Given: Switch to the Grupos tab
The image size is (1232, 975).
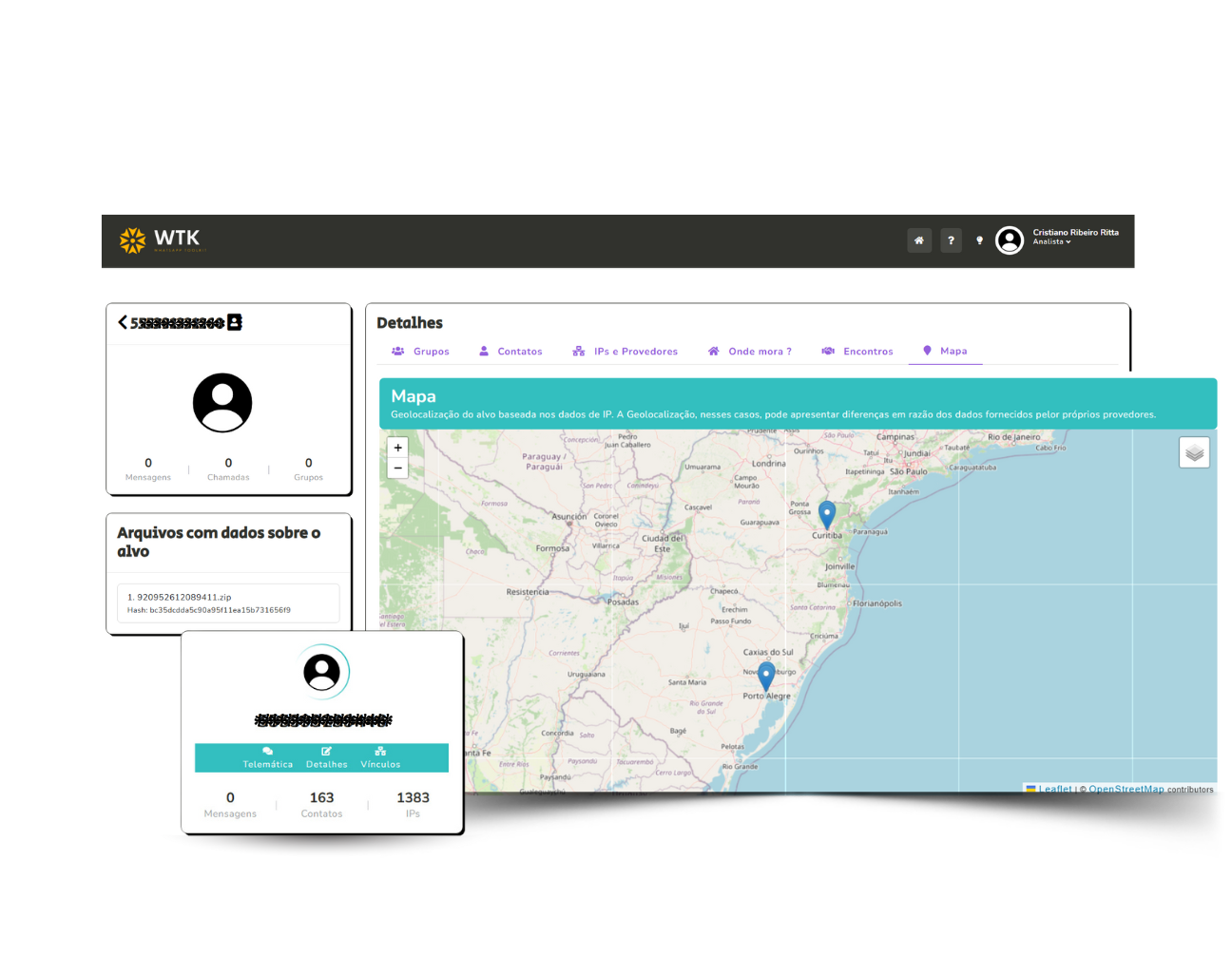Looking at the screenshot, I should point(420,352).
